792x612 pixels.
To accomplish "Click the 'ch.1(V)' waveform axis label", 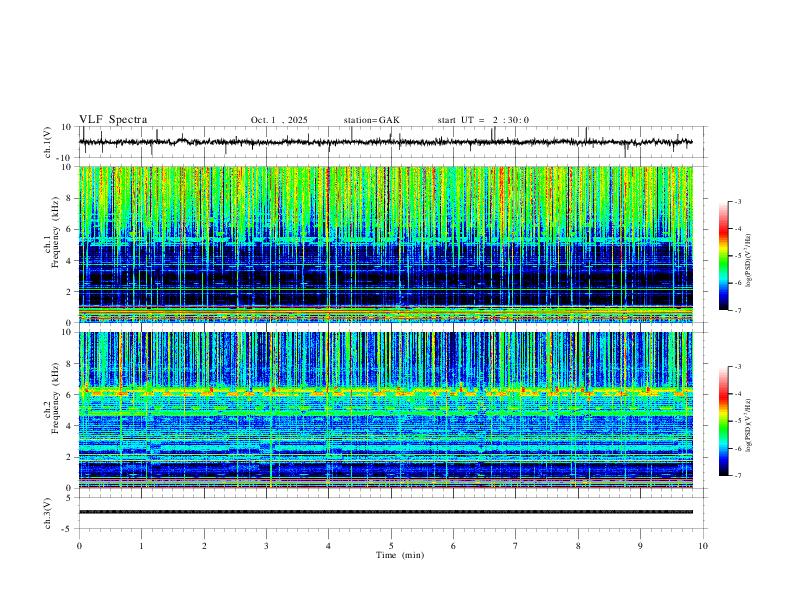I will 48,142.
